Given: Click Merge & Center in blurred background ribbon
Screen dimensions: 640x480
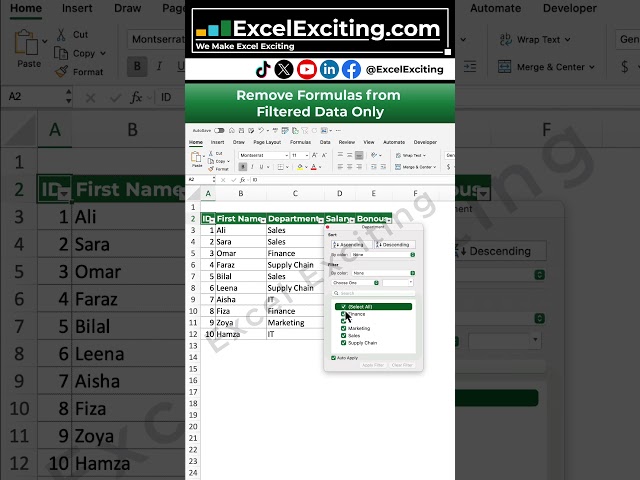Looking at the screenshot, I should pos(546,67).
